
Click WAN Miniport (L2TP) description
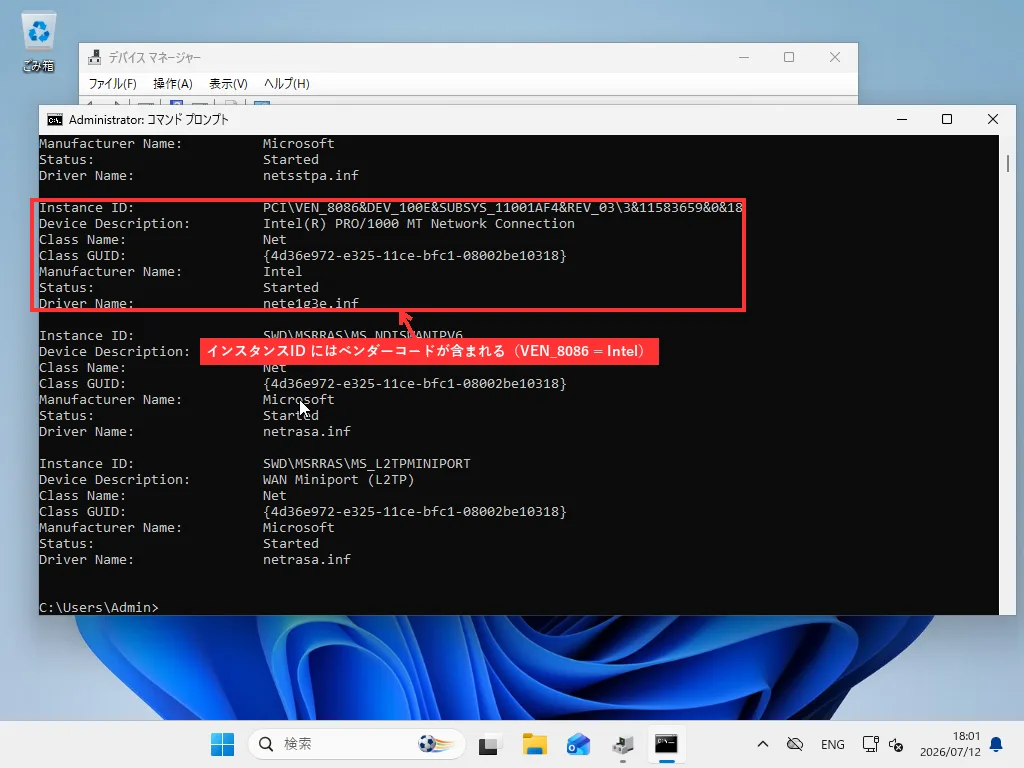tap(338, 479)
